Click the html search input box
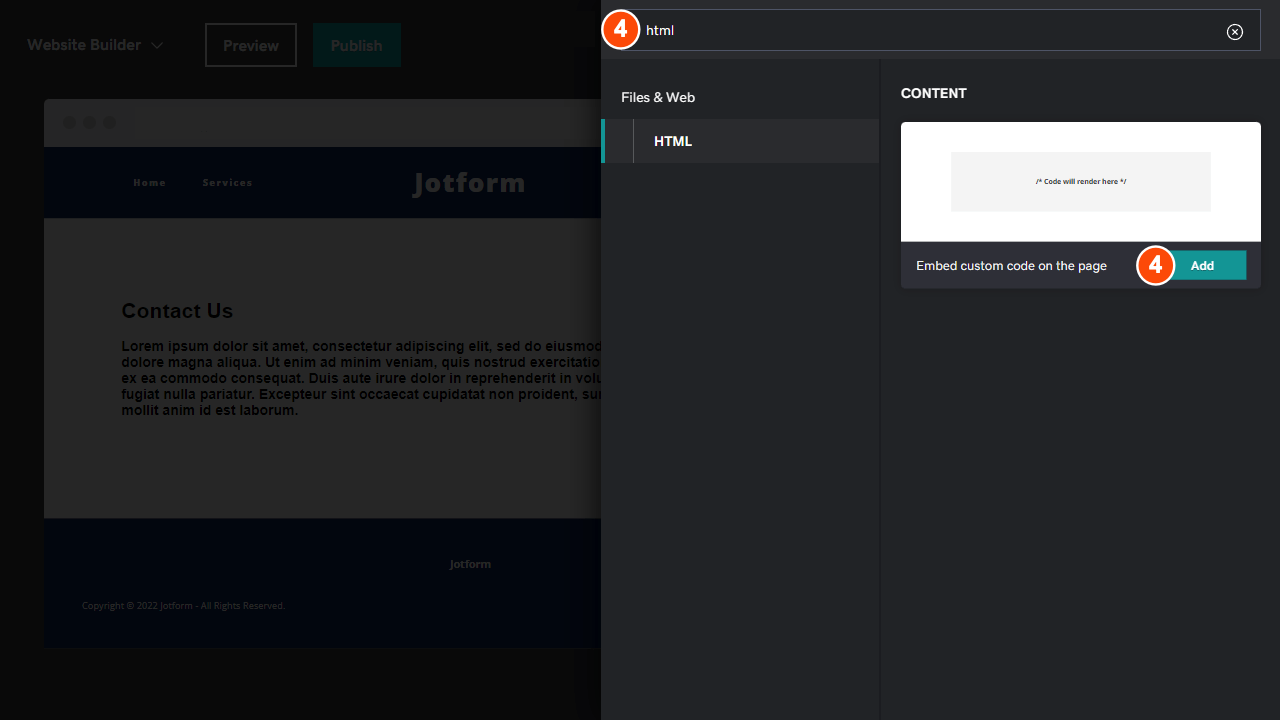Image resolution: width=1280 pixels, height=720 pixels. pos(931,30)
